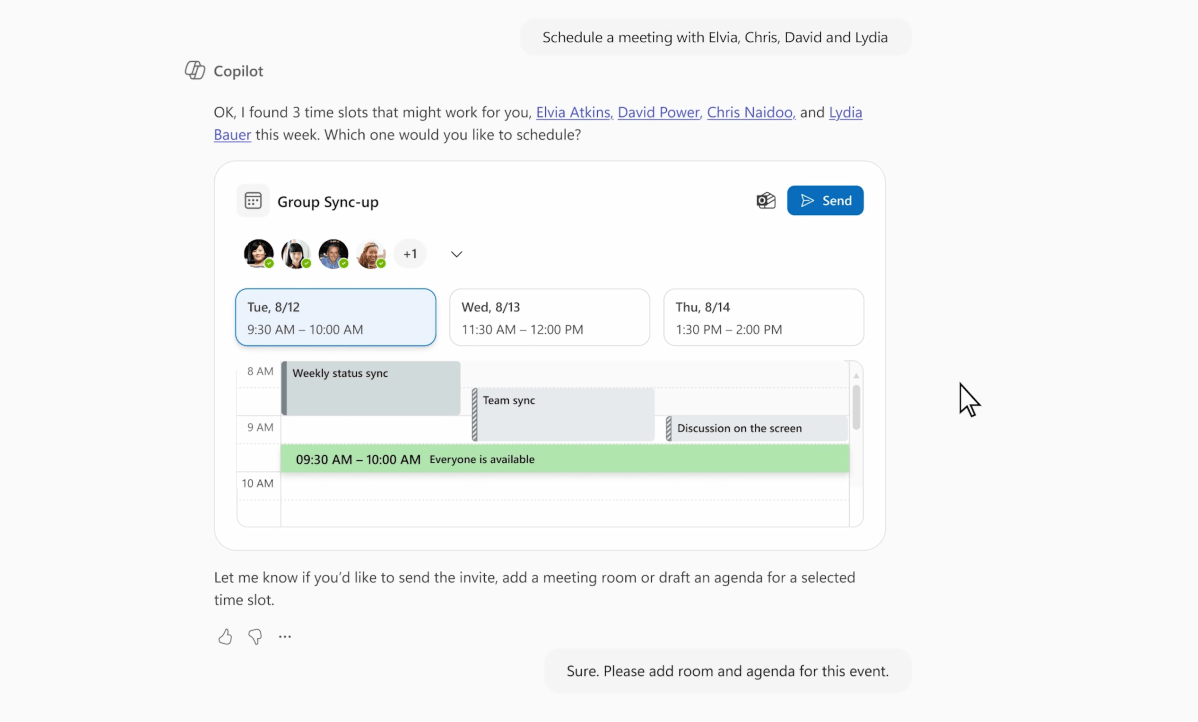Click the green Everyone is available slot
The height and width of the screenshot is (722, 1198).
click(565, 459)
